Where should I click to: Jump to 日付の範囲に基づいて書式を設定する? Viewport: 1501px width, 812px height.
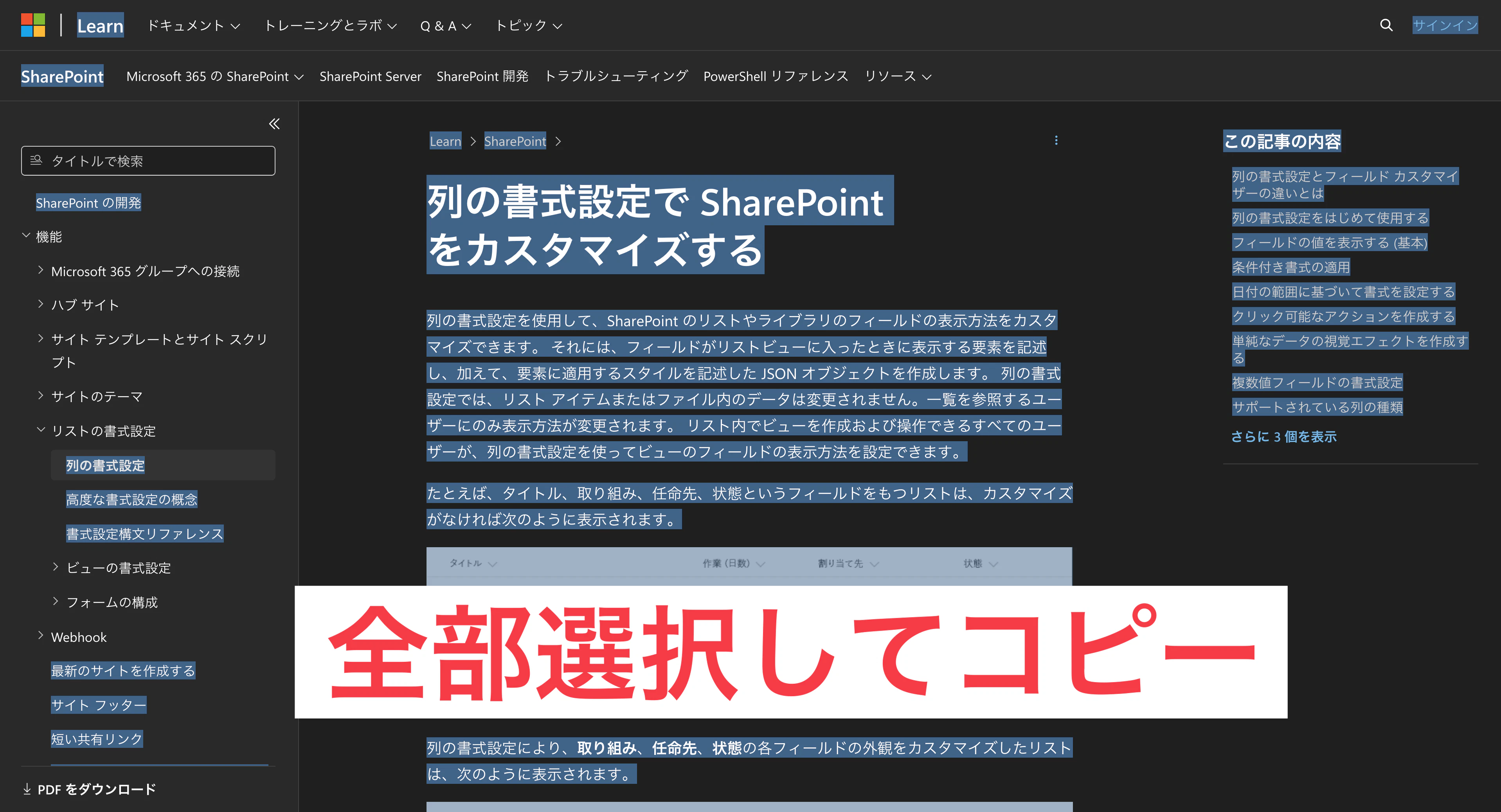click(1344, 291)
